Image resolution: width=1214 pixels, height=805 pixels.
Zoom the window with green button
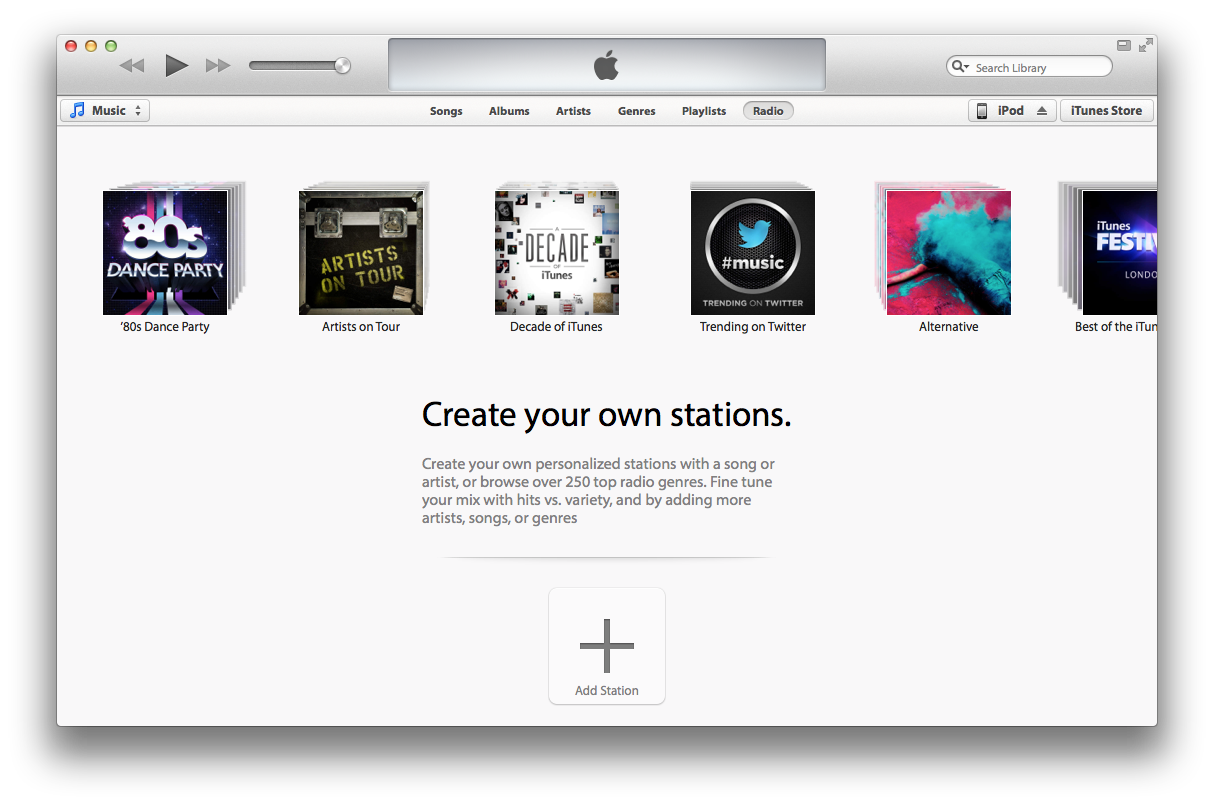pos(111,46)
